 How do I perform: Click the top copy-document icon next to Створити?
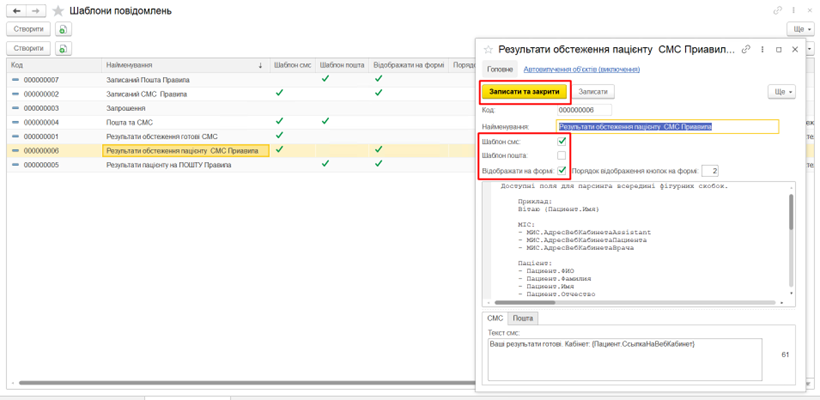click(64, 29)
